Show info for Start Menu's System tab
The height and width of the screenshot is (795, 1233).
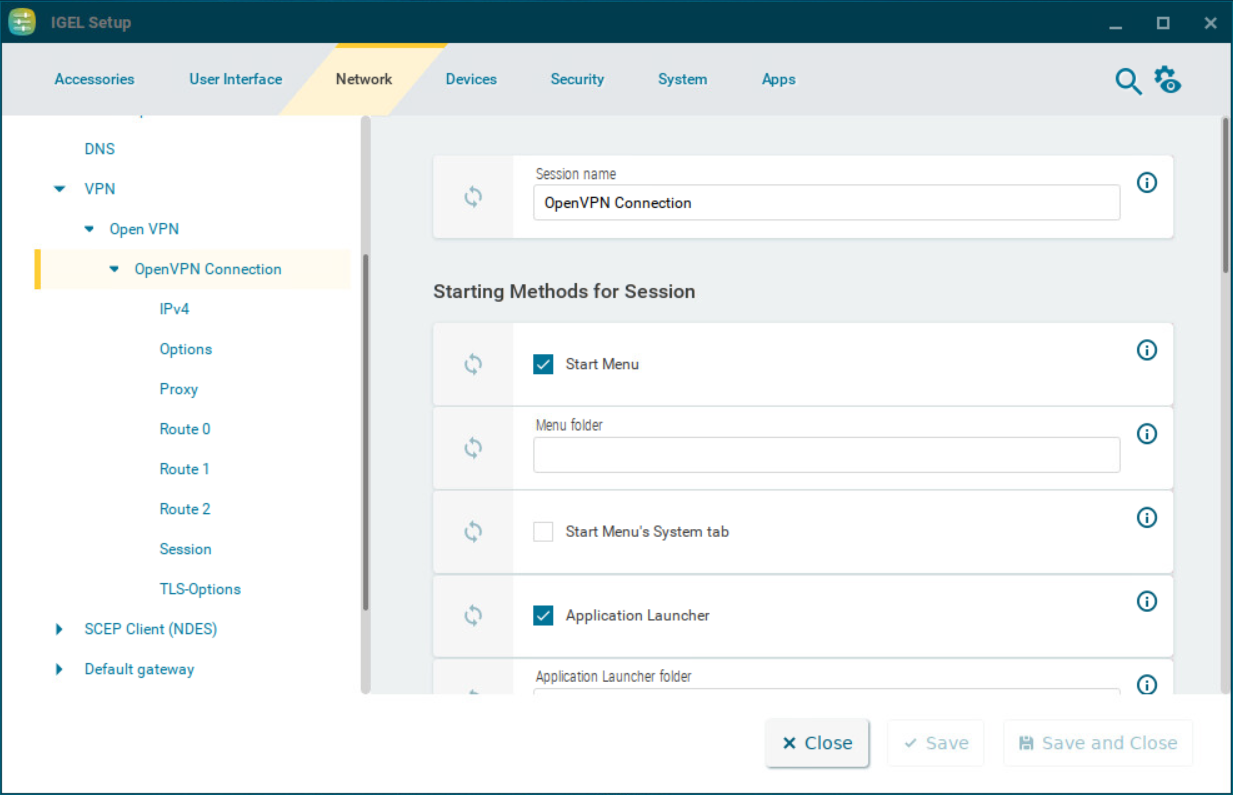point(1147,517)
